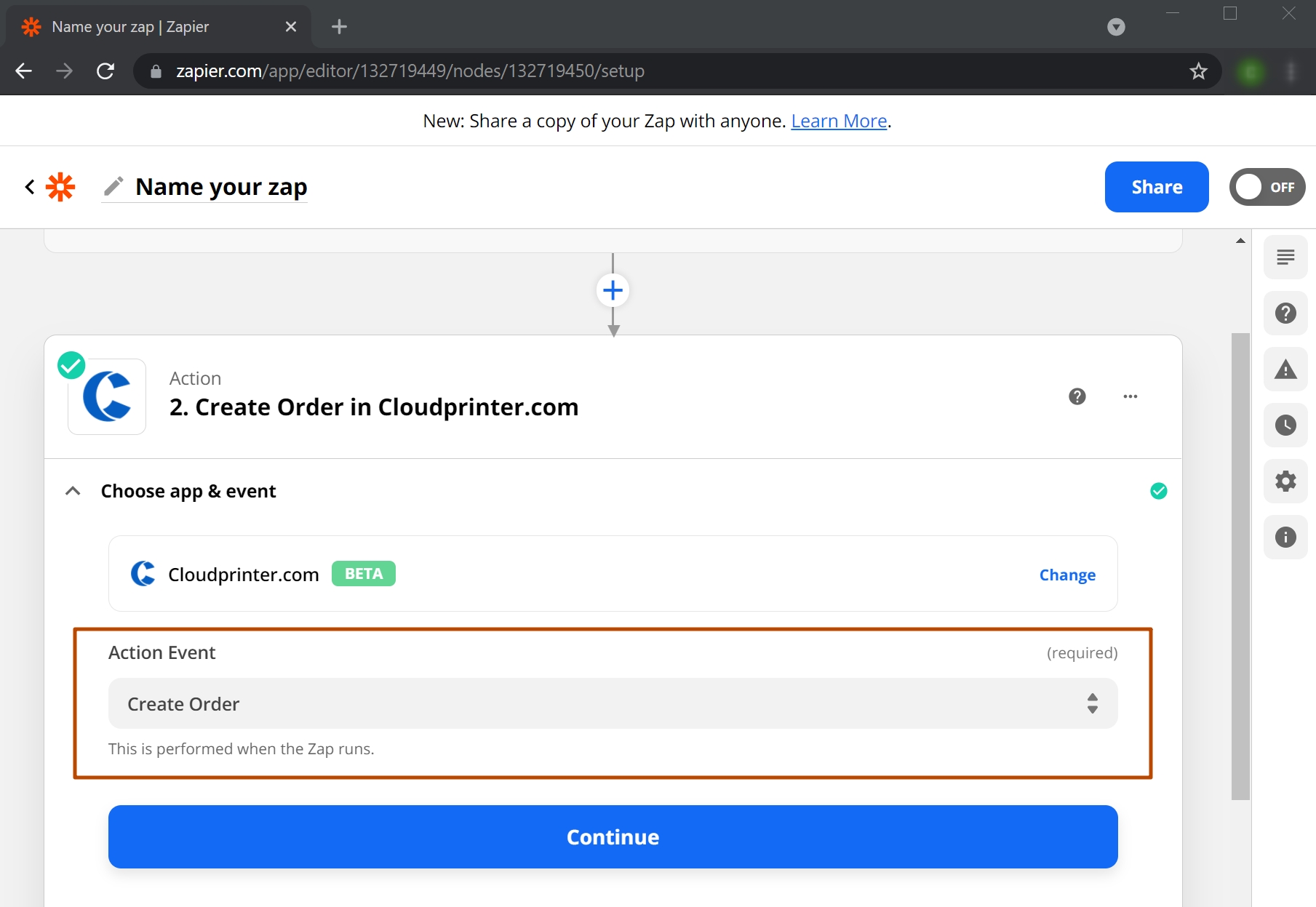The height and width of the screenshot is (907, 1316).
Task: Open zap history using the clock icon
Action: pyautogui.click(x=1285, y=425)
